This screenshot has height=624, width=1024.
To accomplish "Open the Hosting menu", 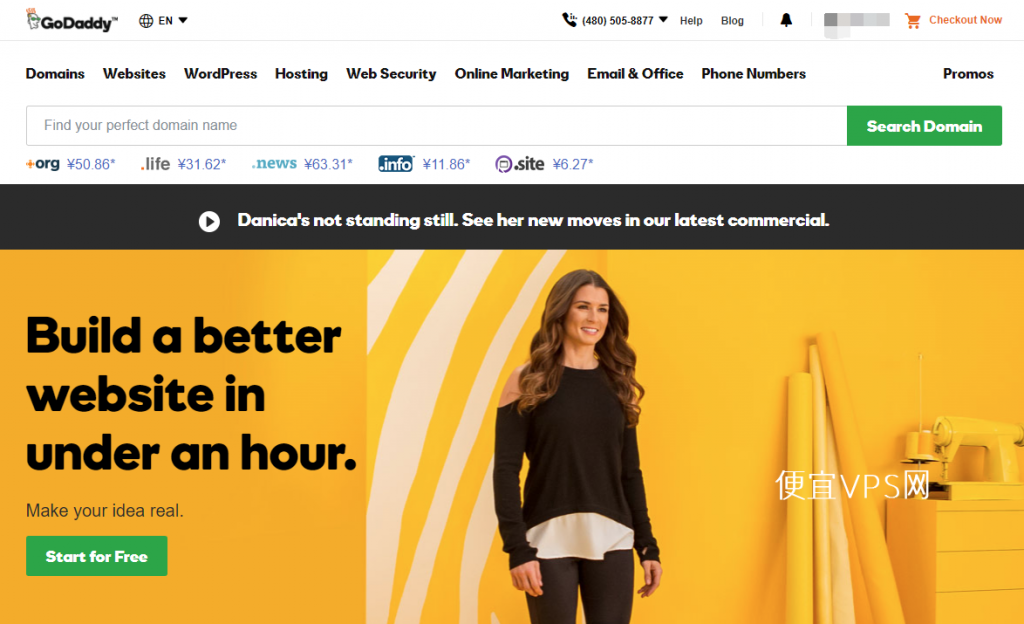I will [301, 74].
